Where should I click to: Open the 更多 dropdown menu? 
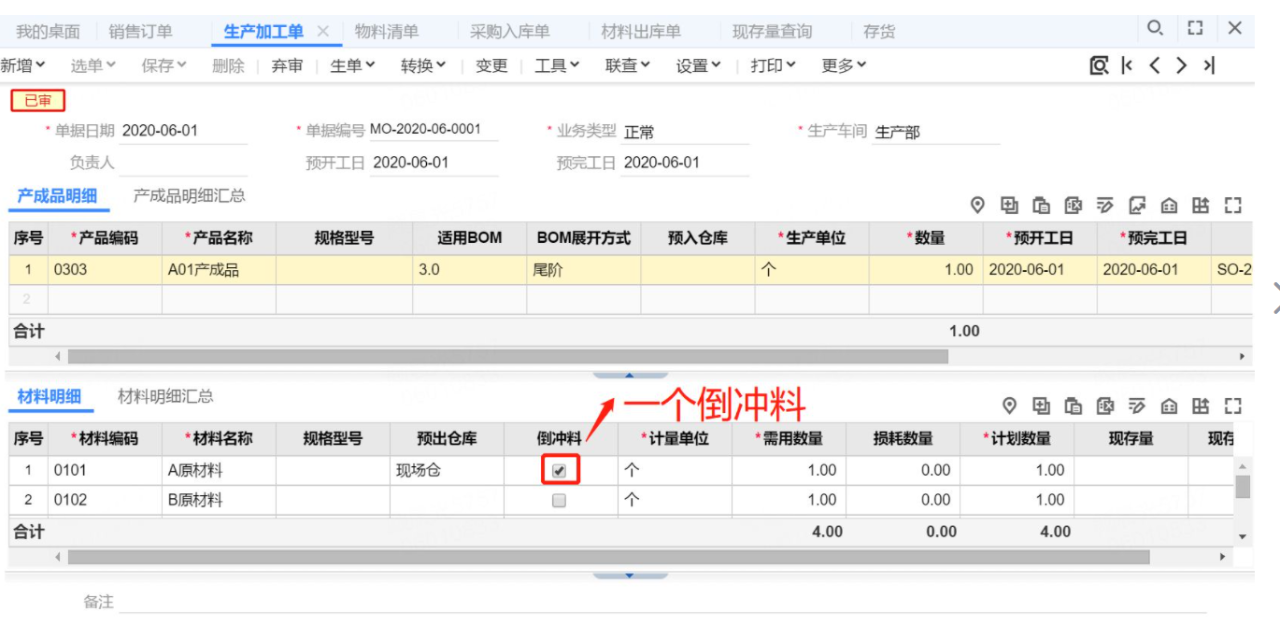tap(843, 65)
